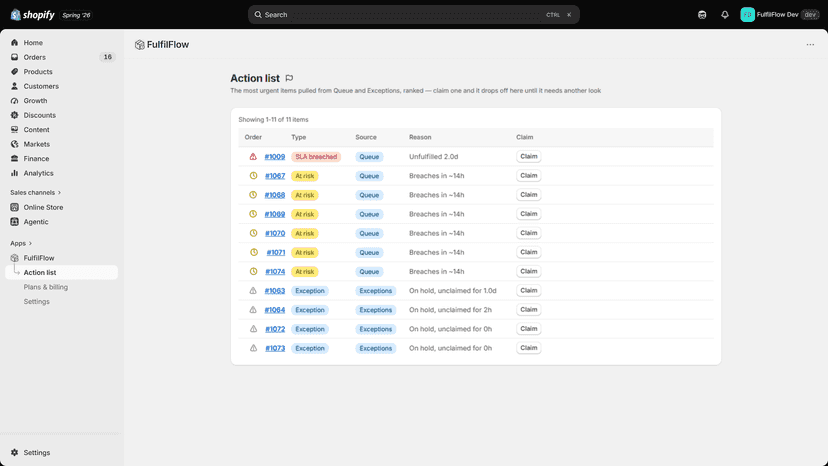Open the FulfilFlow Dev account menu

[x=779, y=15]
